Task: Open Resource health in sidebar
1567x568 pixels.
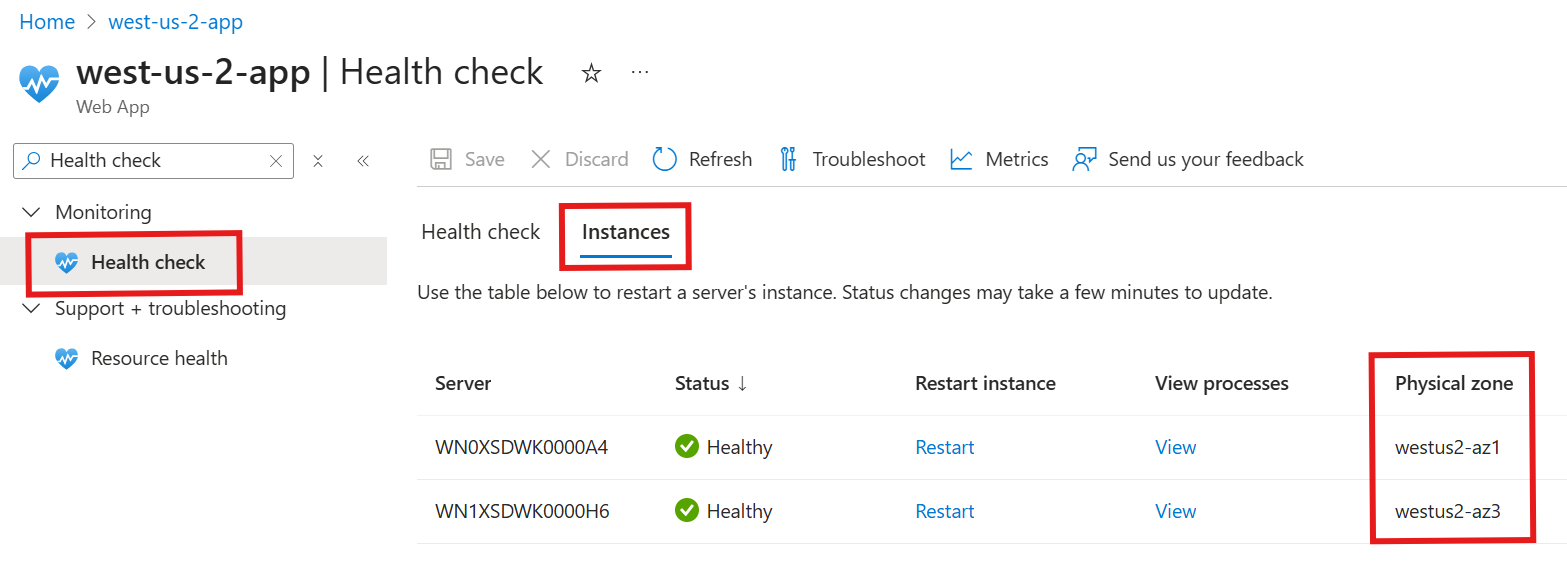Action: tap(158, 358)
